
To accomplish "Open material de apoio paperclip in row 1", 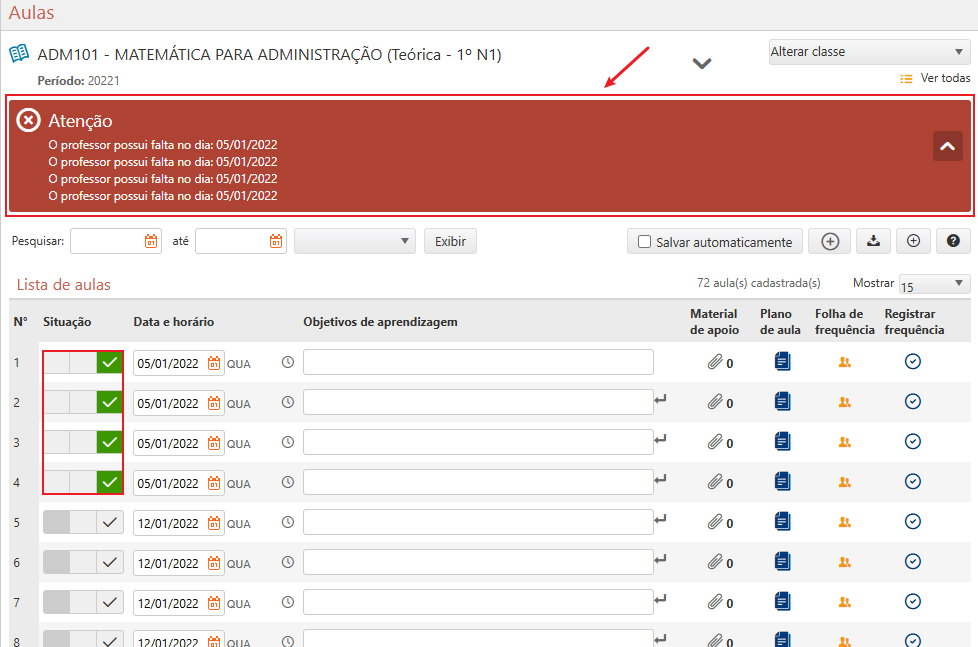I will coord(715,362).
